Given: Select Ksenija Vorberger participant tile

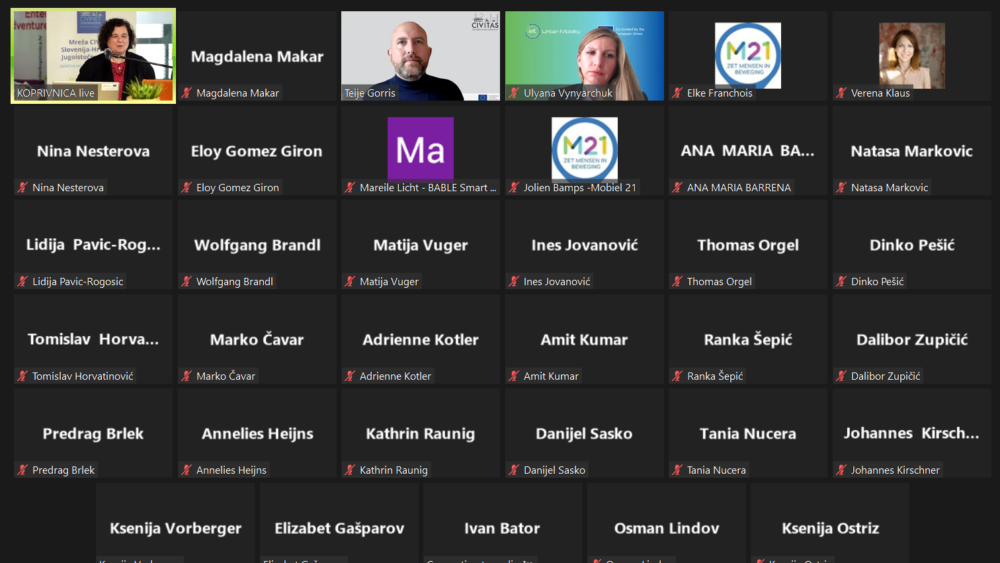Looking at the screenshot, I should point(175,523).
